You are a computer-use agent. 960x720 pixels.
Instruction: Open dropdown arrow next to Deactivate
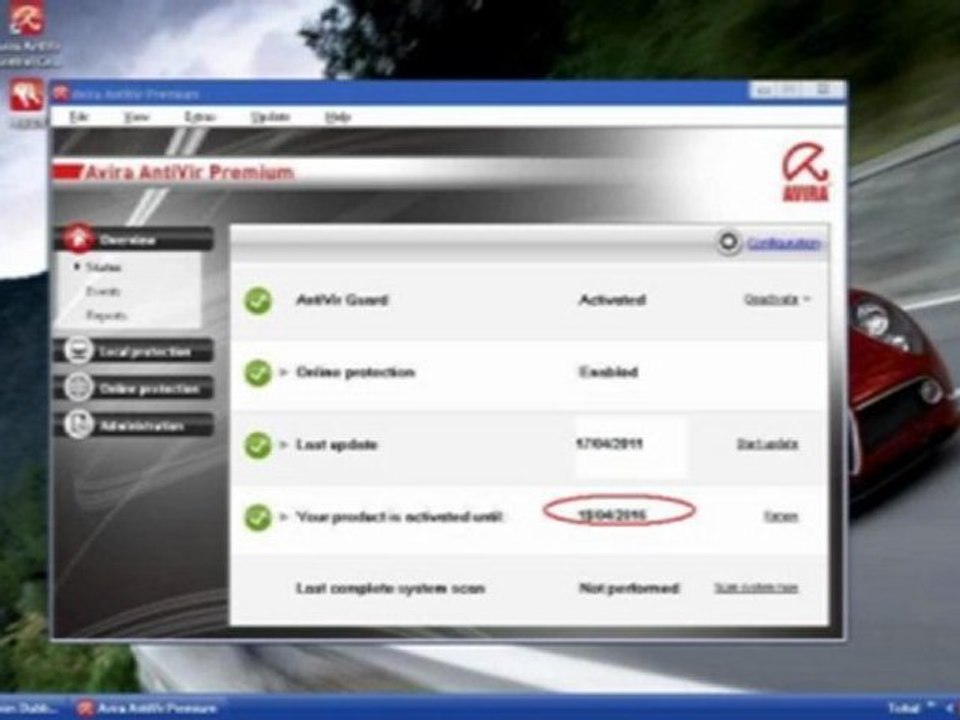click(x=806, y=299)
